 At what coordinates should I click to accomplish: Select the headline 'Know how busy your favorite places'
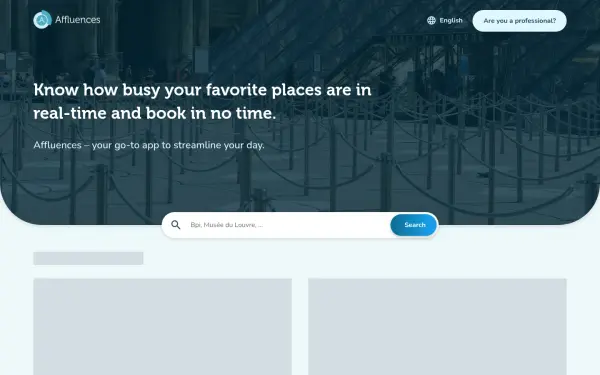click(x=202, y=101)
